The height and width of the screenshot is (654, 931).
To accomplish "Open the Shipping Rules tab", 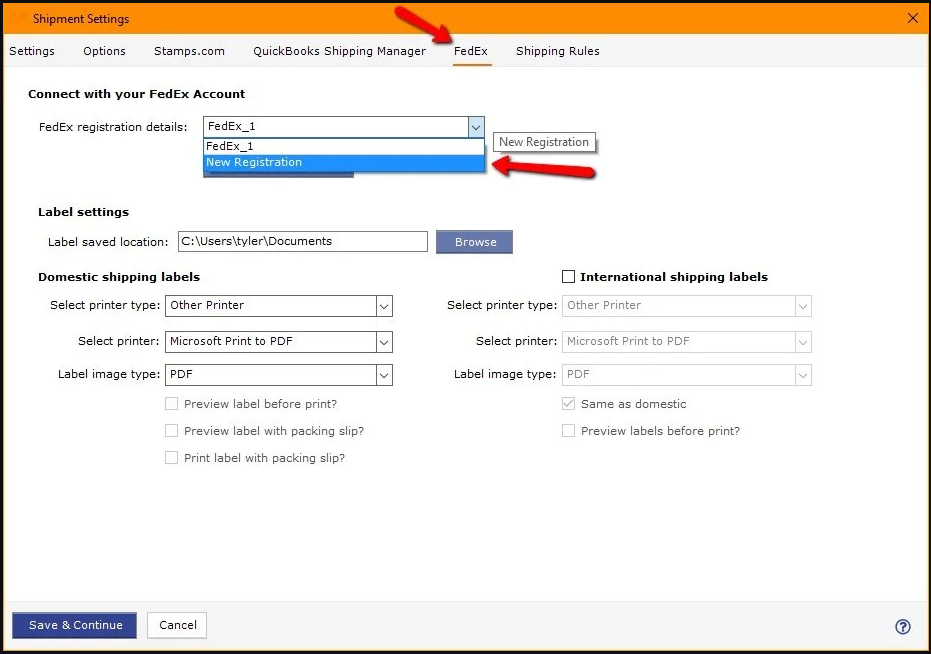I will pos(557,51).
